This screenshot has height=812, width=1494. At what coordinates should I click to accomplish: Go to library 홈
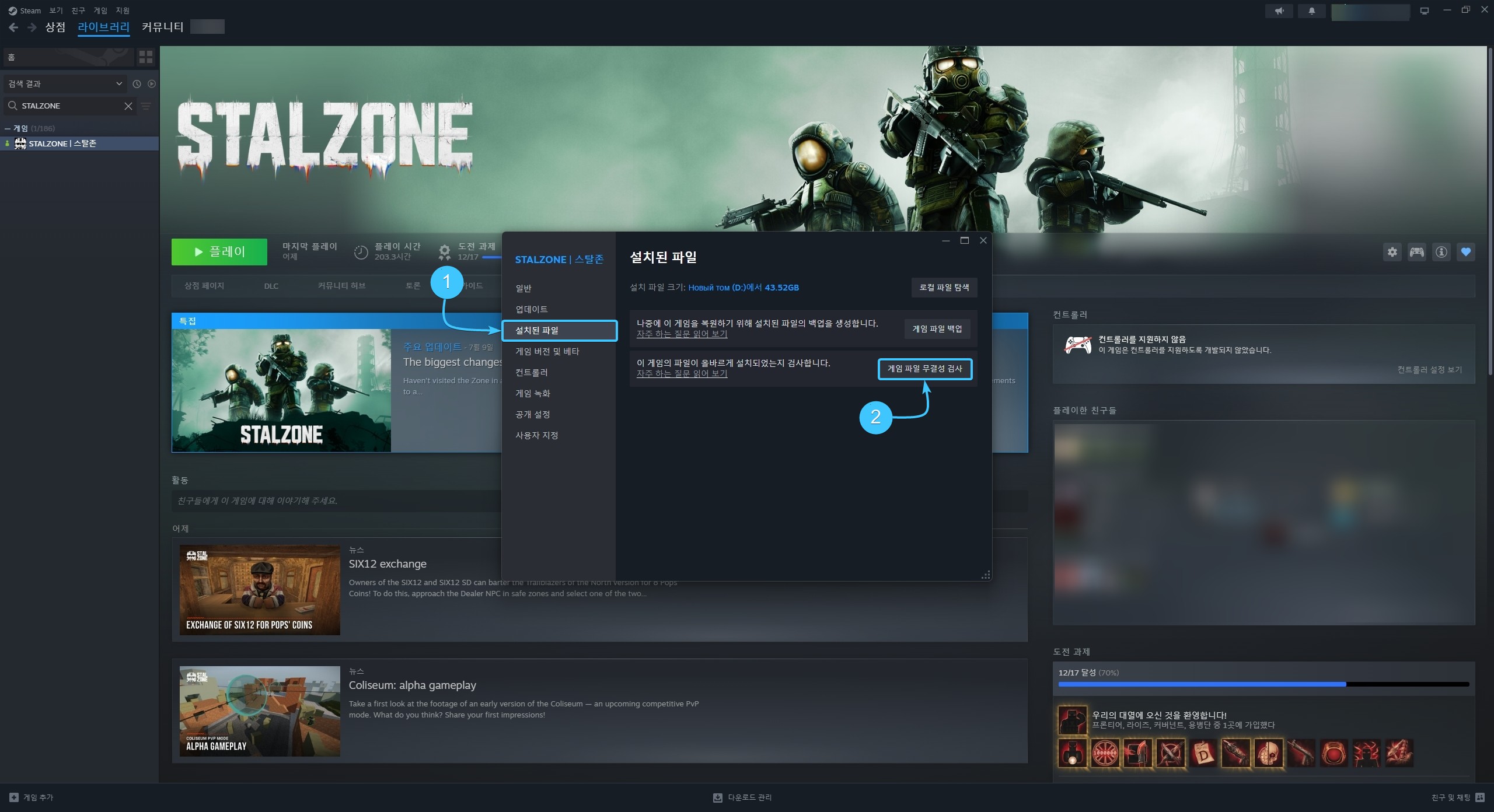click(68, 57)
